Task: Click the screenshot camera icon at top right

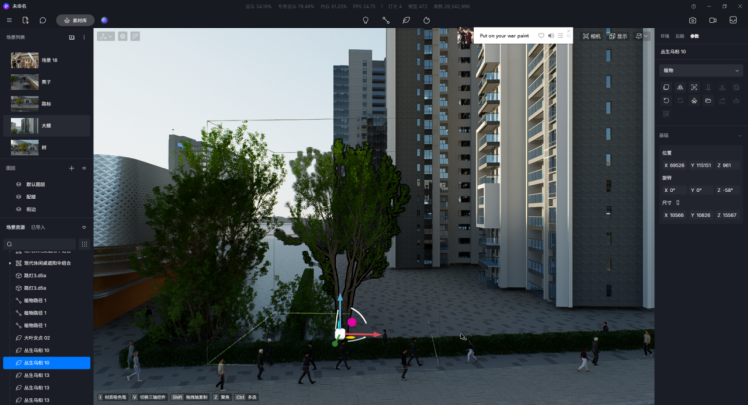Action: coord(693,20)
